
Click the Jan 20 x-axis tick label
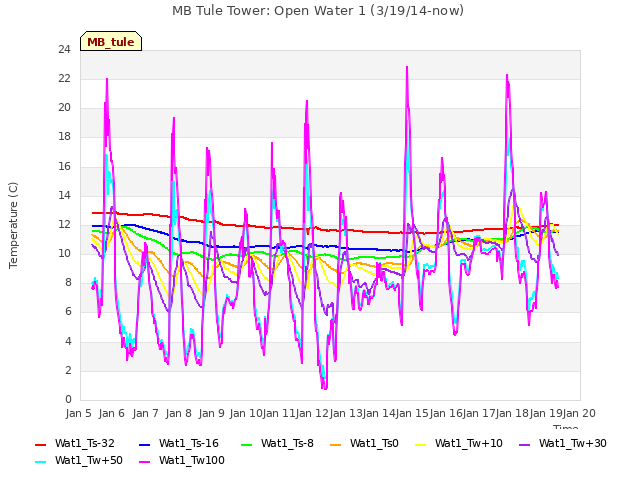point(579,413)
